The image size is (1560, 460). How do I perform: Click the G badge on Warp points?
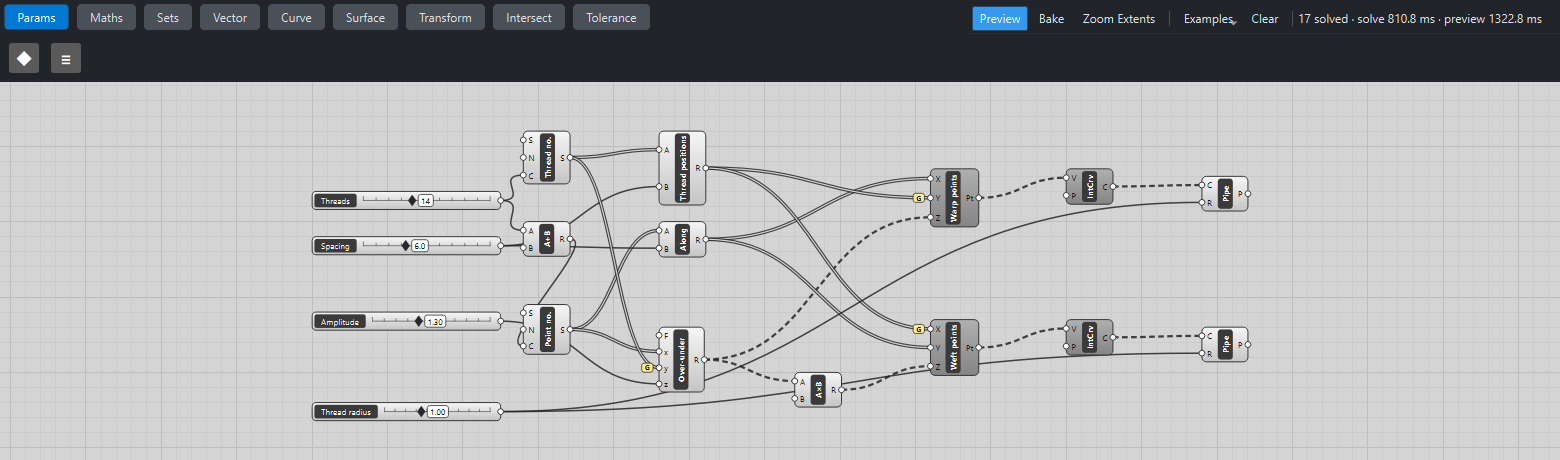(919, 198)
